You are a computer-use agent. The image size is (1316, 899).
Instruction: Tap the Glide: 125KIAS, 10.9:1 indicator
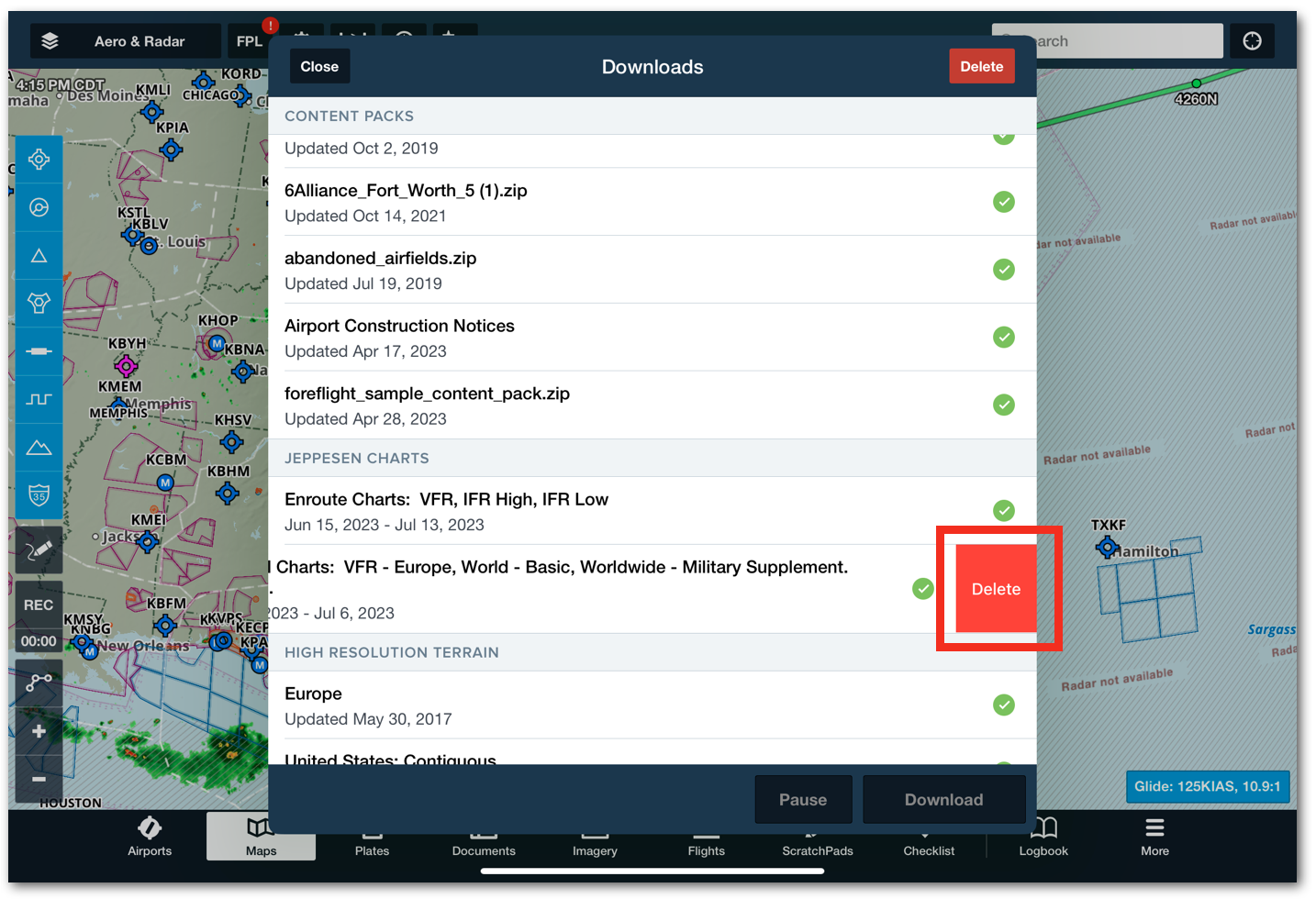pos(1208,786)
